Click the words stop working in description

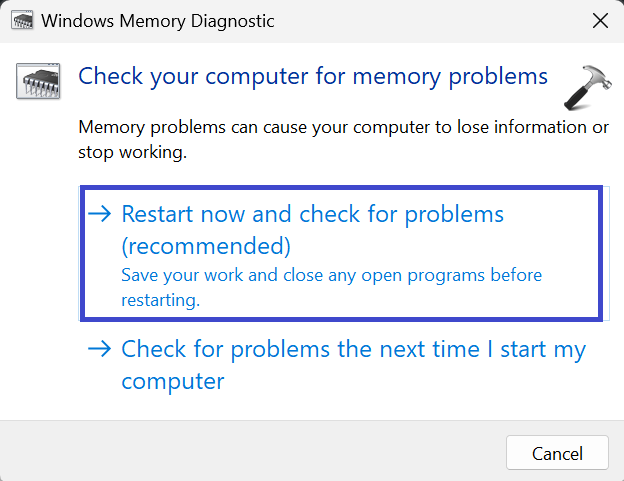133,154
